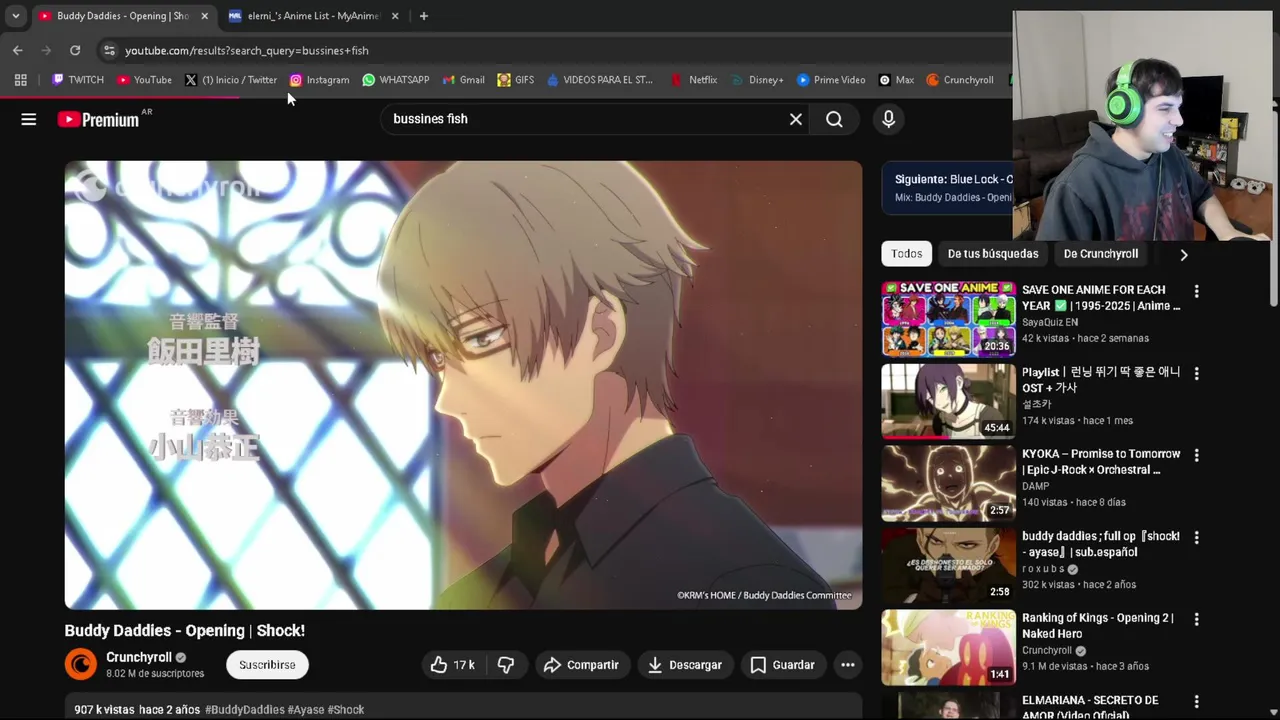The image size is (1280, 720).
Task: Select De tus búsquedas filter chip
Action: tap(993, 254)
